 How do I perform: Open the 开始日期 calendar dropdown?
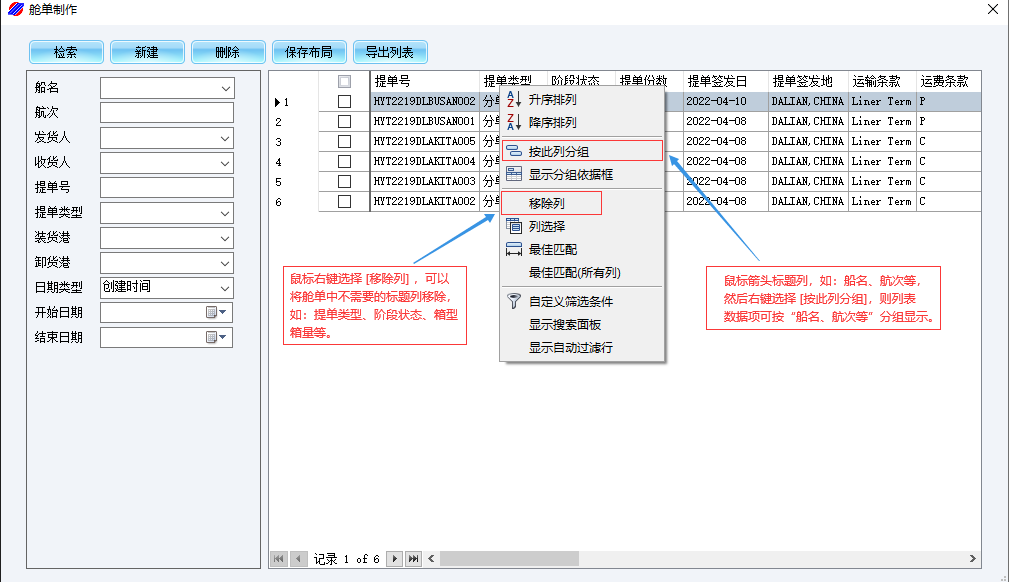pos(223,313)
